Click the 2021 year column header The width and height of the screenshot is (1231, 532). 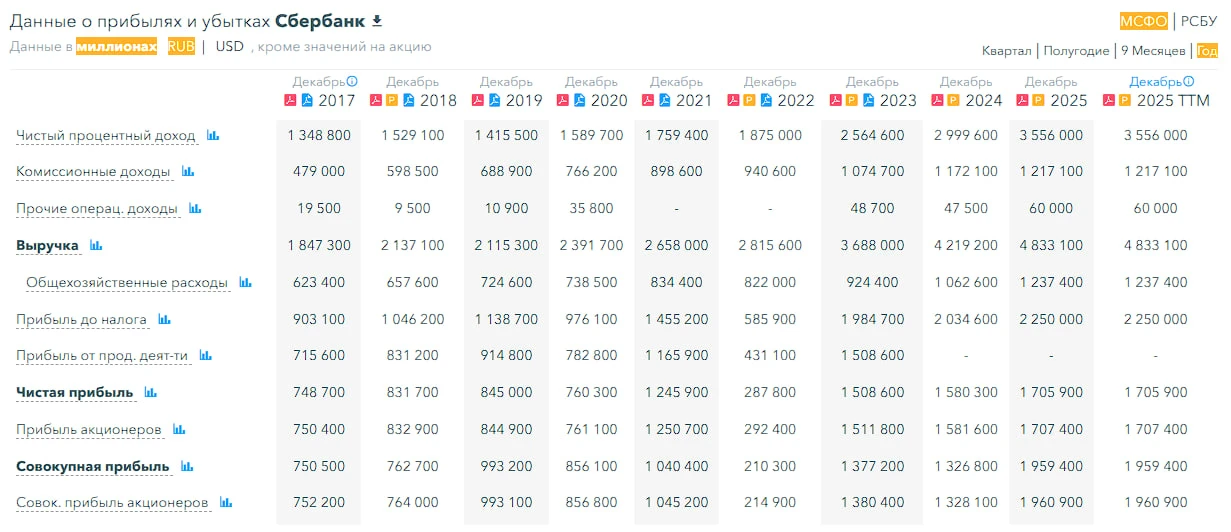pyautogui.click(x=694, y=100)
